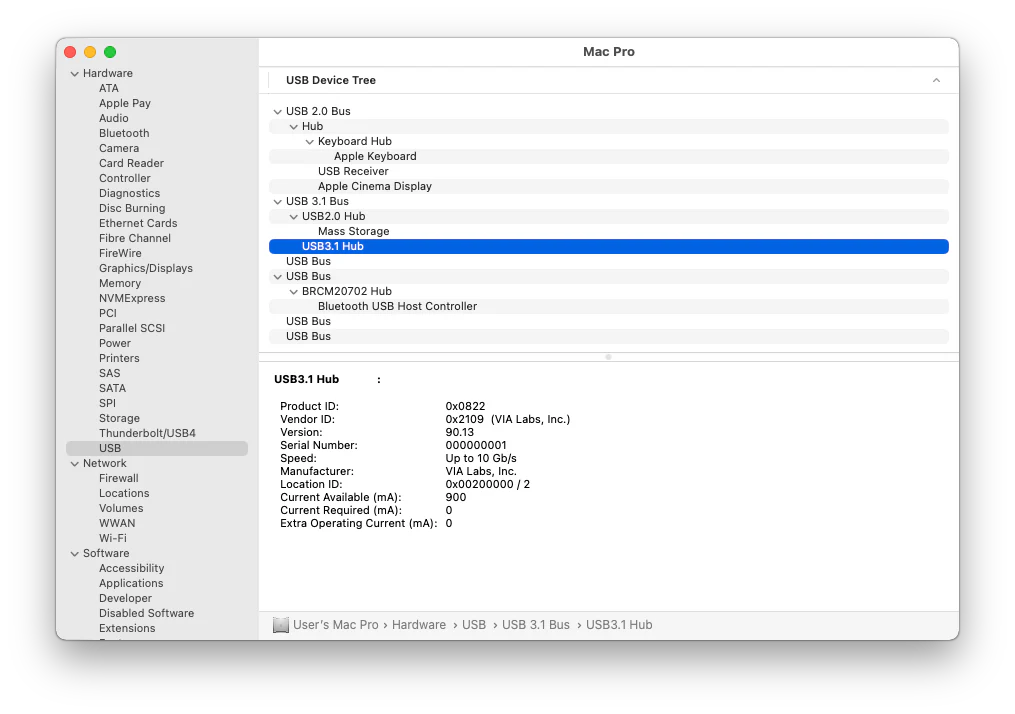Screen dimensions: 1015x714
Task: Collapse the Software sidebar section
Action: click(x=75, y=554)
